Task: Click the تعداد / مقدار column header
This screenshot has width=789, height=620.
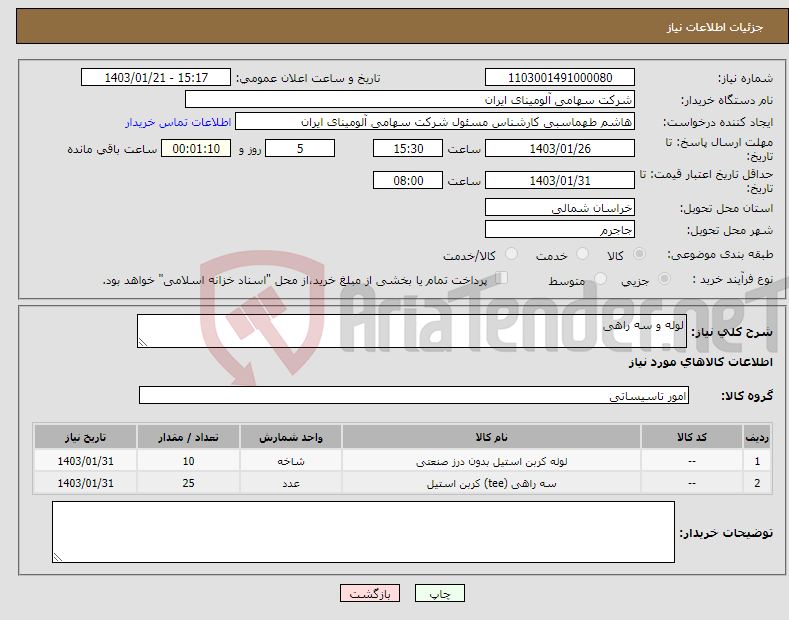Action: click(x=188, y=437)
